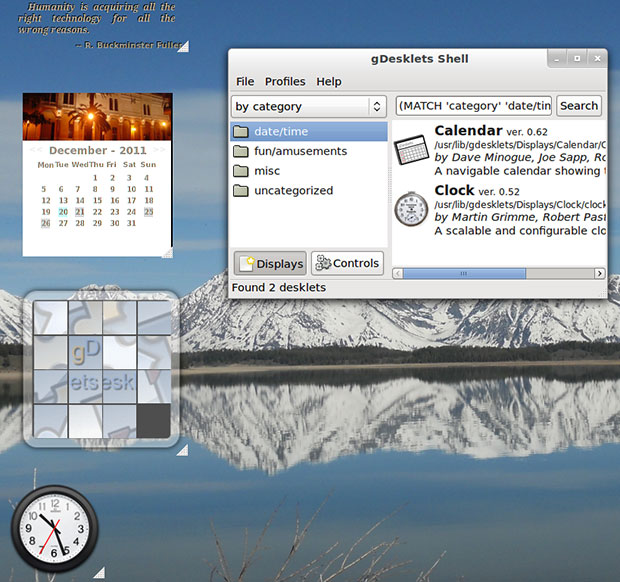The height and width of the screenshot is (582, 620).
Task: Click the scrollbar right arrow
Action: (x=600, y=273)
